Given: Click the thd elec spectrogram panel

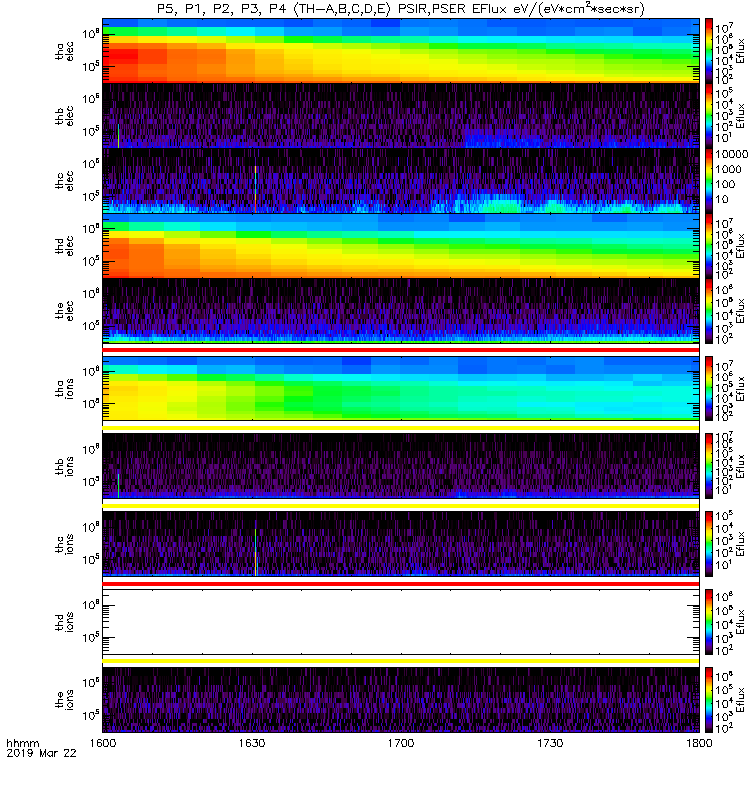Looking at the screenshot, I should [401, 245].
